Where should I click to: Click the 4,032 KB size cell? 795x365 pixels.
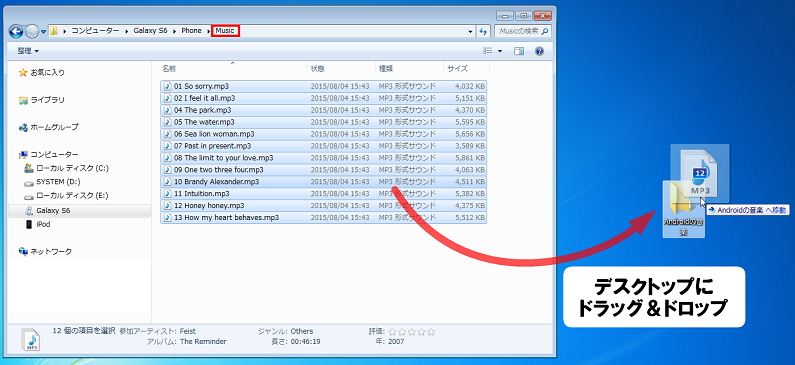469,86
